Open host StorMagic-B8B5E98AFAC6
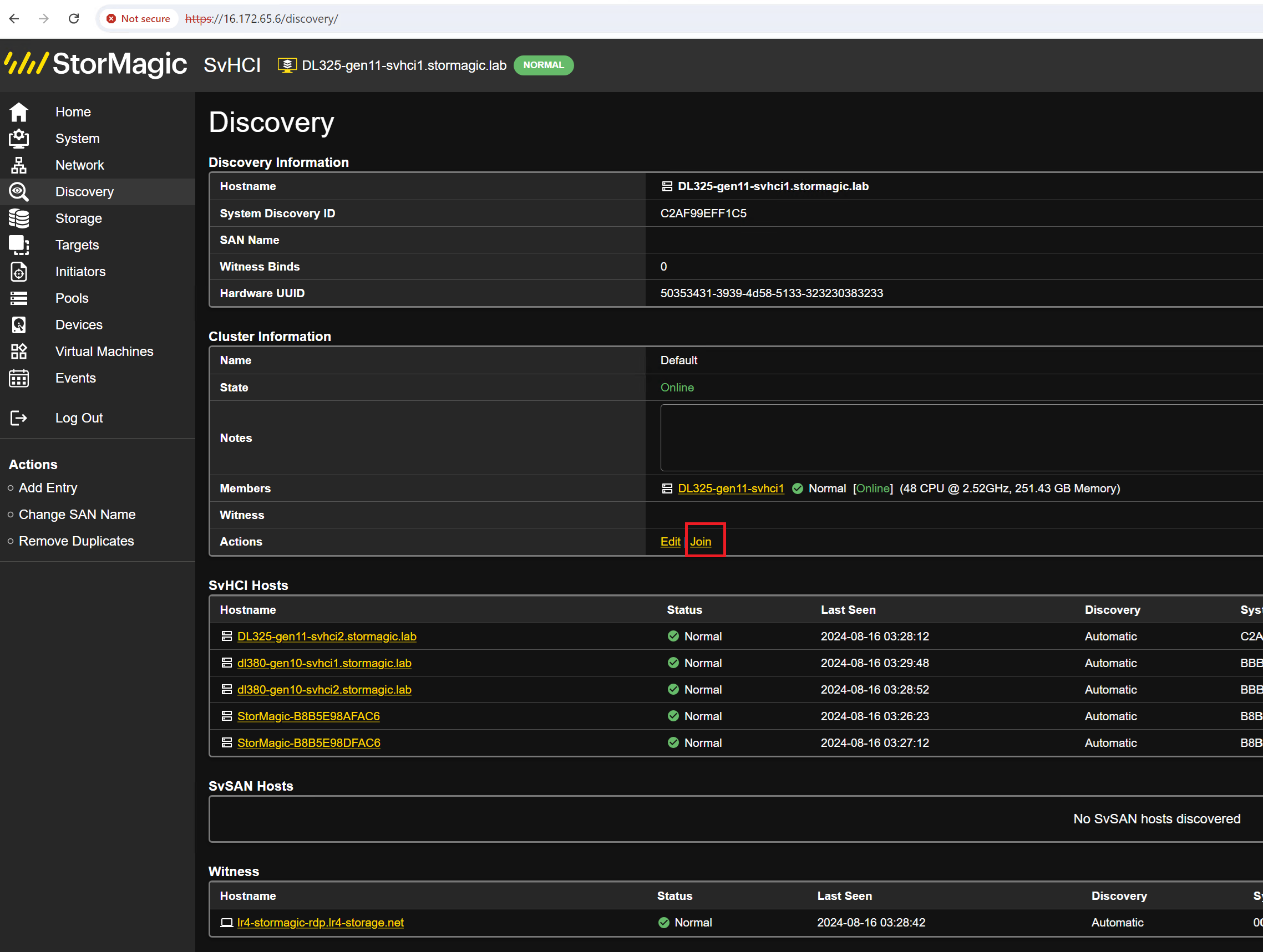1263x952 pixels. [x=308, y=716]
